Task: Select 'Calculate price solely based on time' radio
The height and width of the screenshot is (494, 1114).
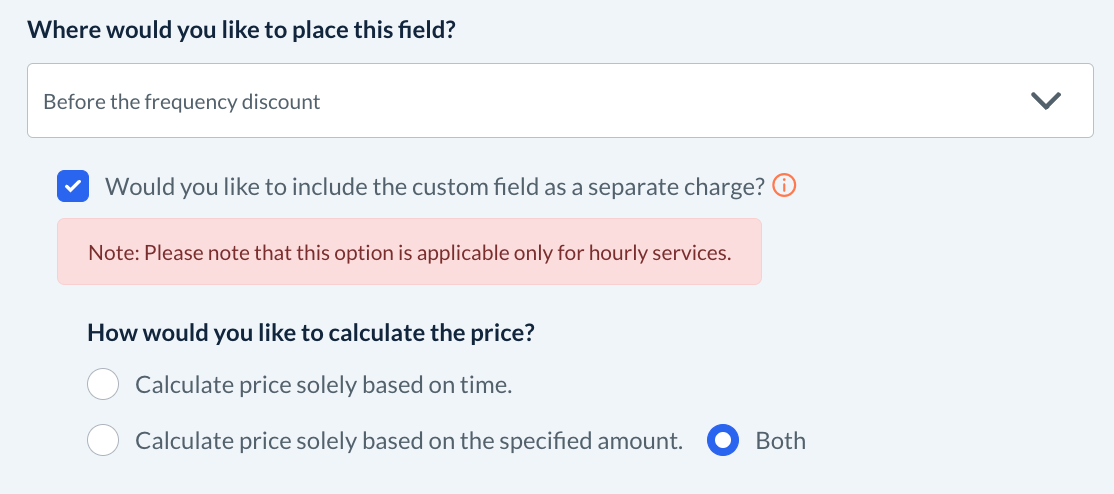Action: [x=104, y=384]
